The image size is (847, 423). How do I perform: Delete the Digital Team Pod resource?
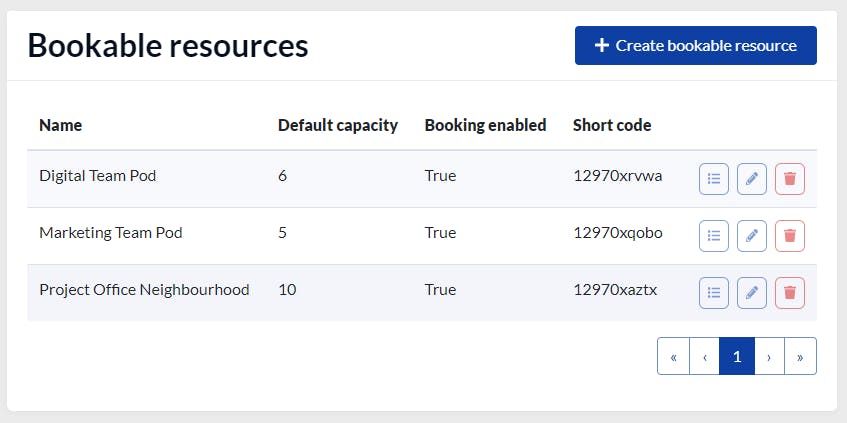tap(790, 179)
